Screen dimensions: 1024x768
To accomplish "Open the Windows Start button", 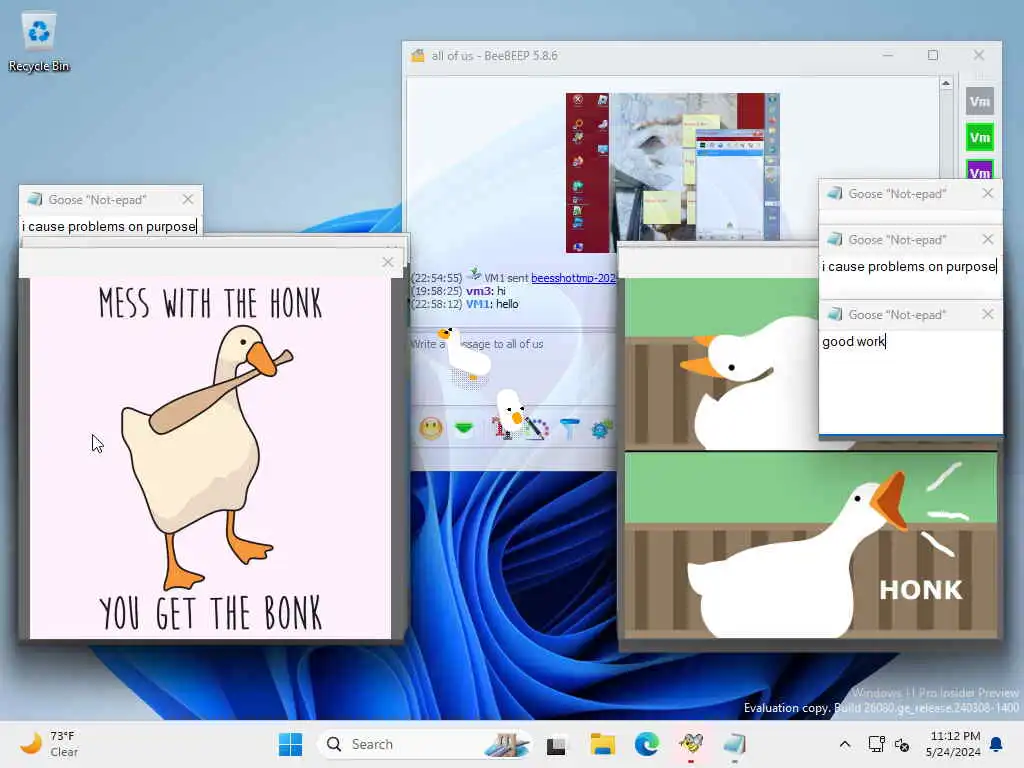I will 291,744.
